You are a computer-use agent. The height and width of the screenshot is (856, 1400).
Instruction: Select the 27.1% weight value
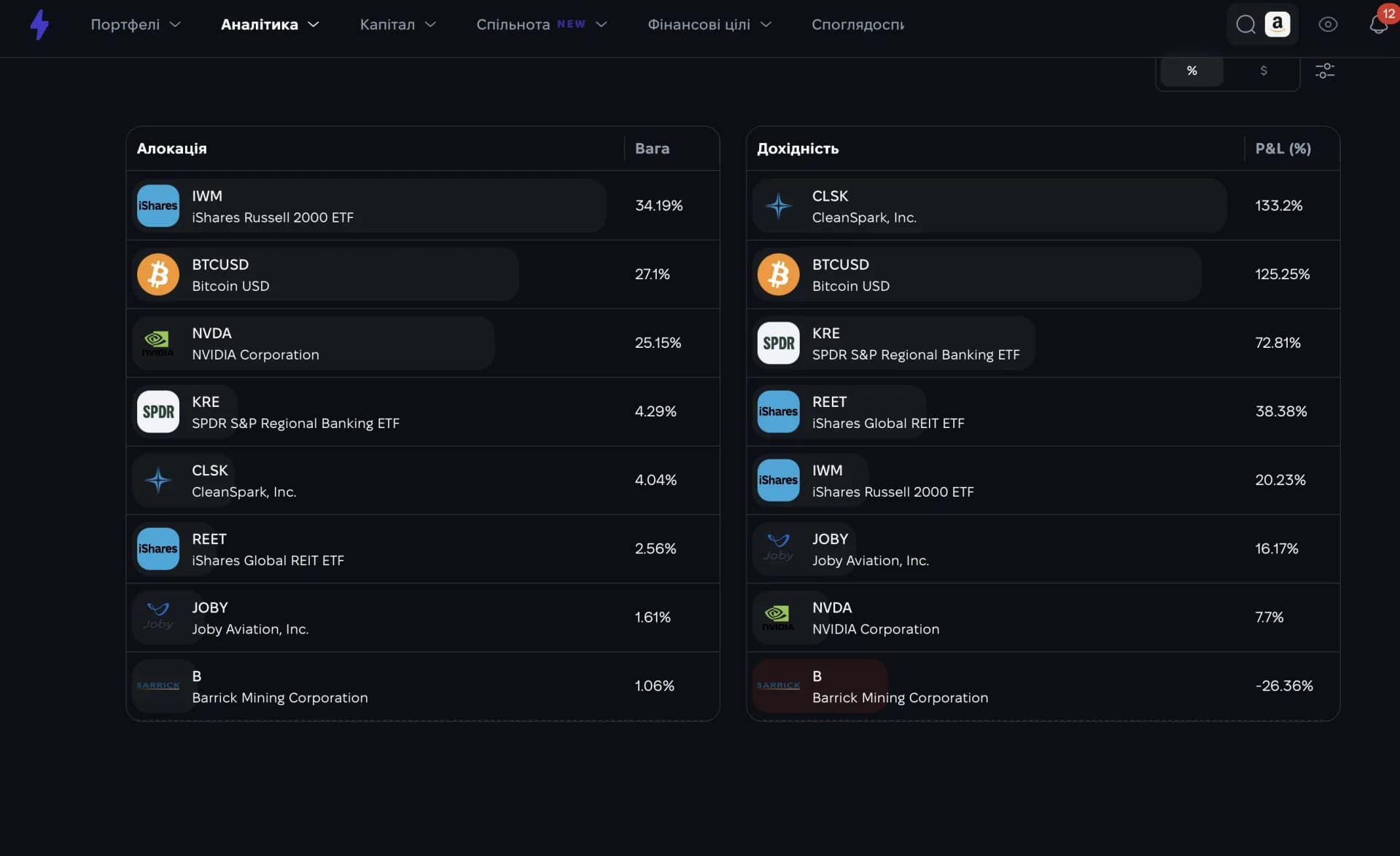(652, 274)
